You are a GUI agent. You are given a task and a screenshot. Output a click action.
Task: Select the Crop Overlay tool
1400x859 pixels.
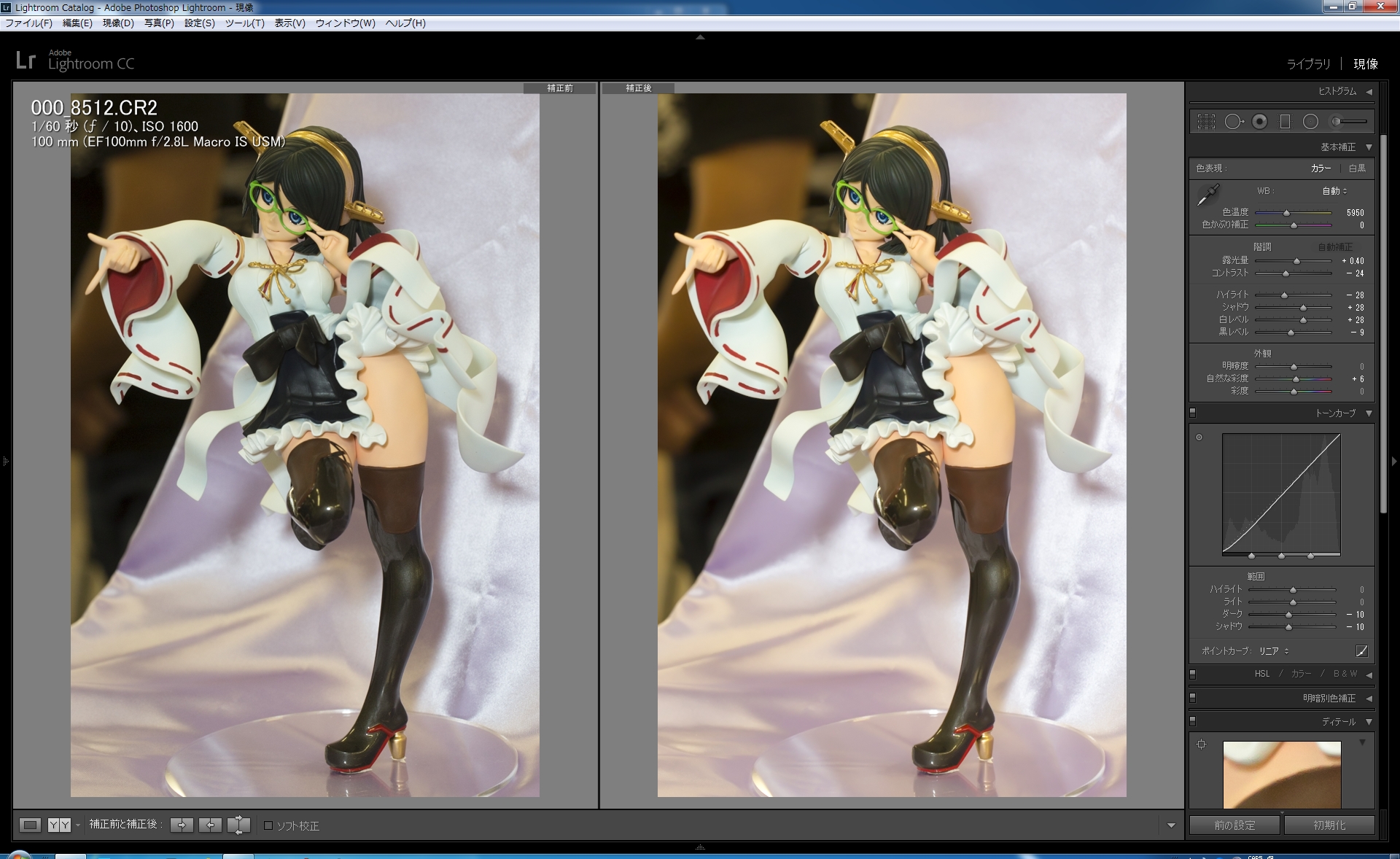pyautogui.click(x=1206, y=122)
